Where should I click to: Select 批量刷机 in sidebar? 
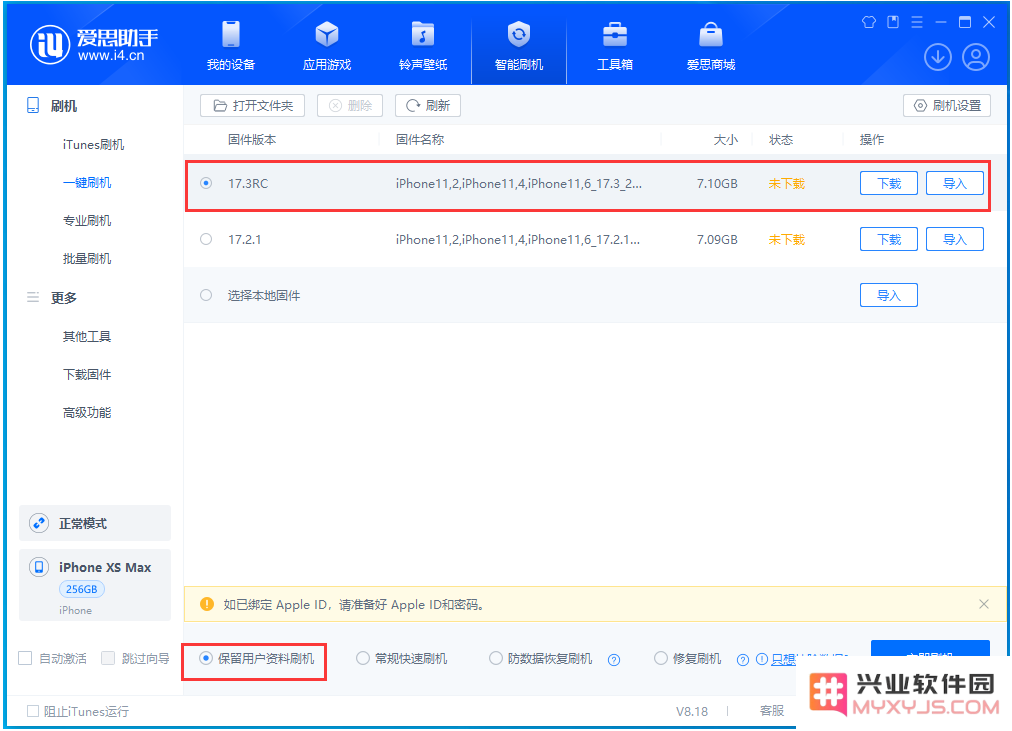(x=86, y=259)
